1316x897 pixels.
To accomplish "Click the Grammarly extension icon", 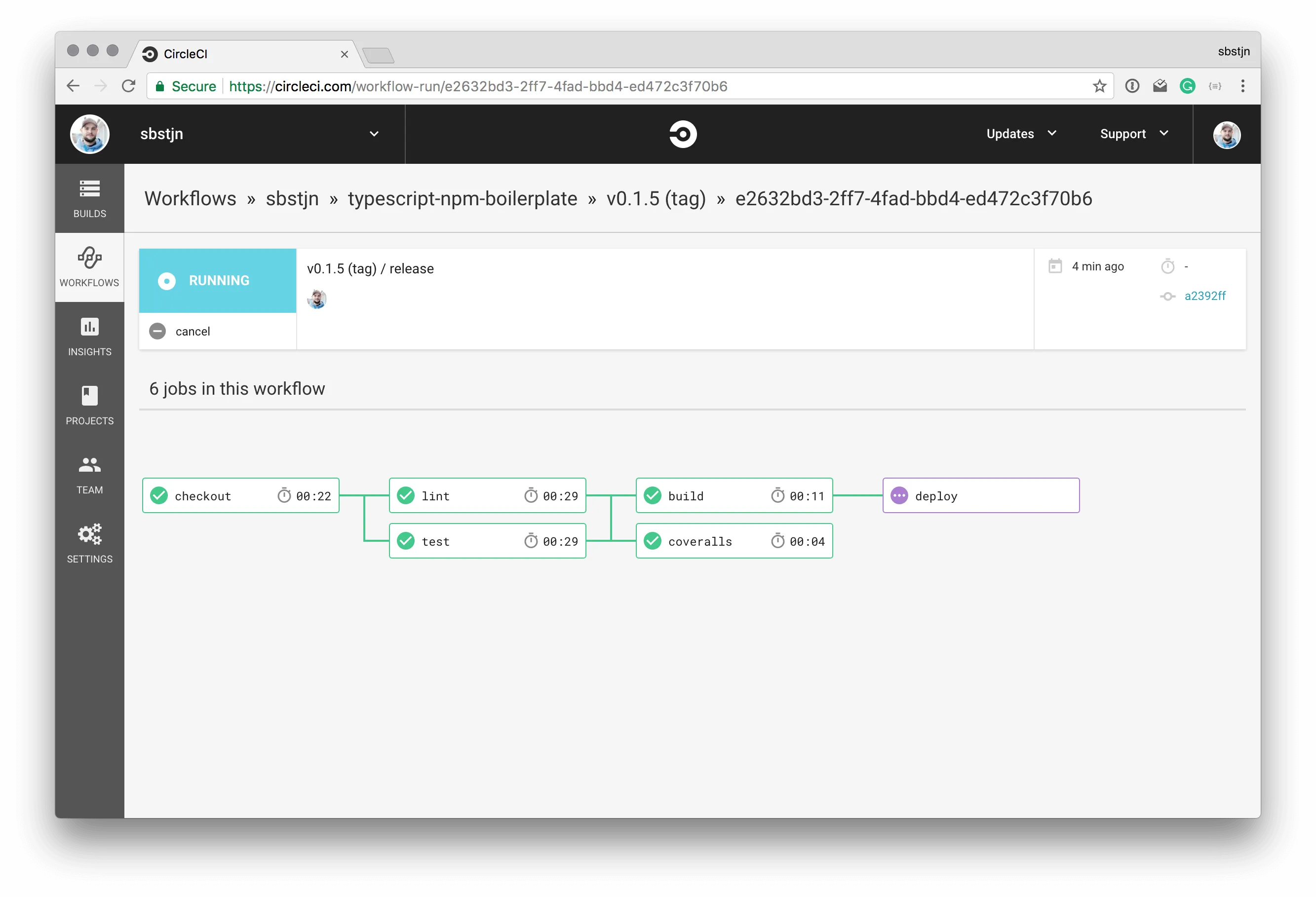I will click(1188, 86).
